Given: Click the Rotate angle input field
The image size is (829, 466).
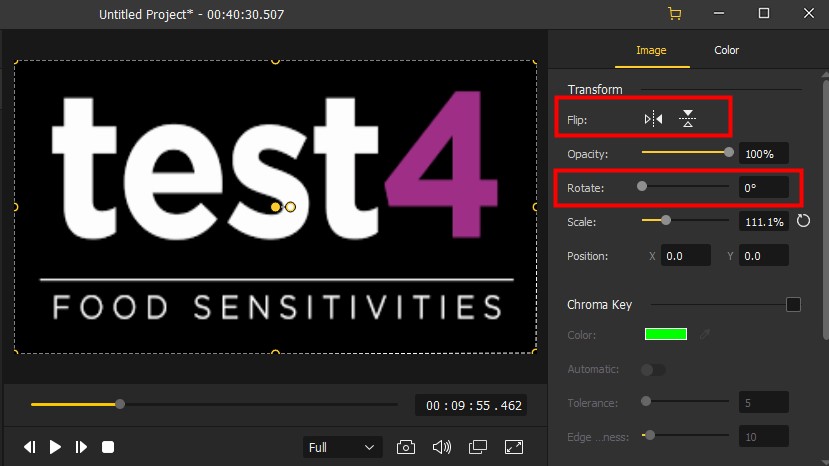Looking at the screenshot, I should coord(763,187).
